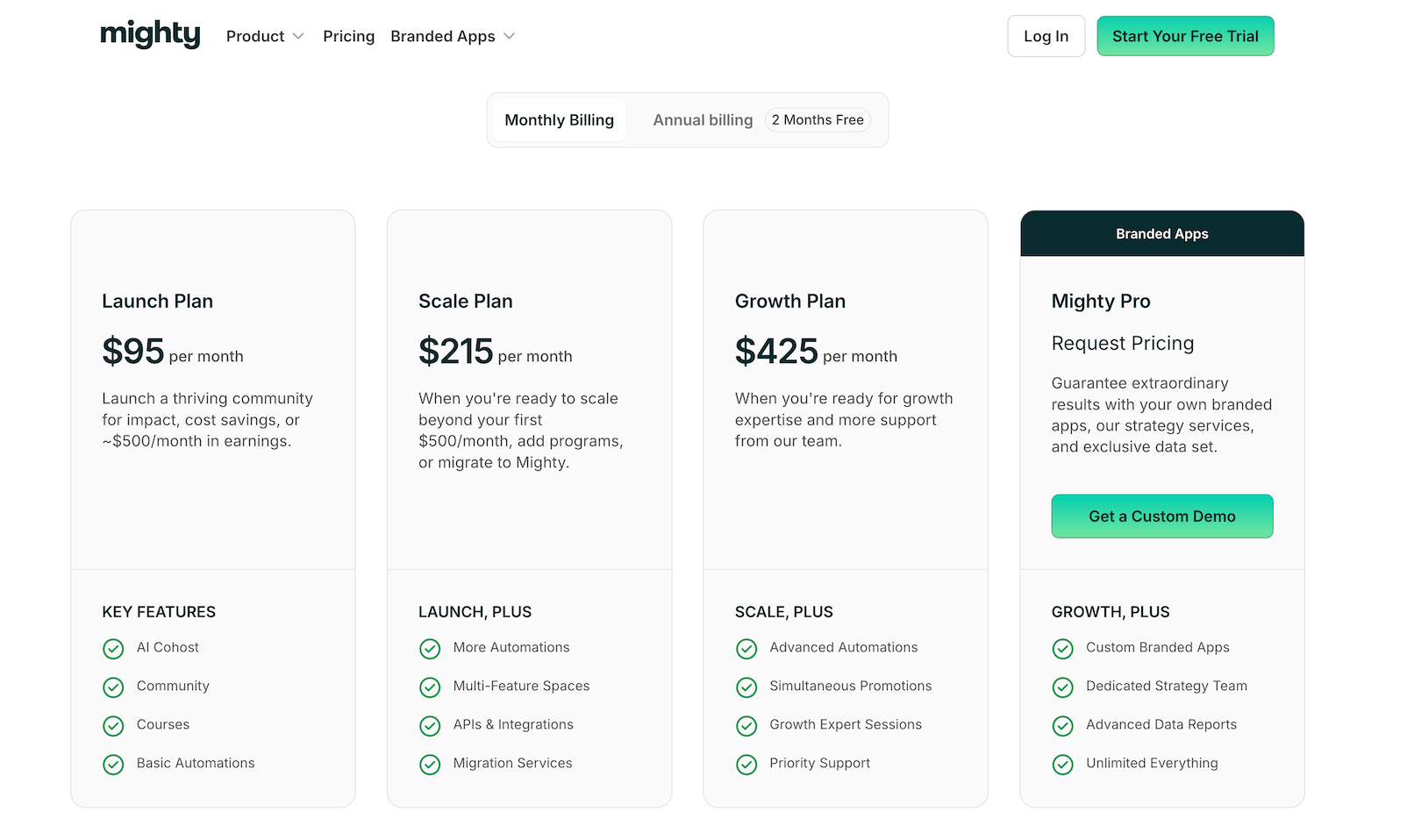Click the checkmark icon next to Priority Support

pos(746,765)
